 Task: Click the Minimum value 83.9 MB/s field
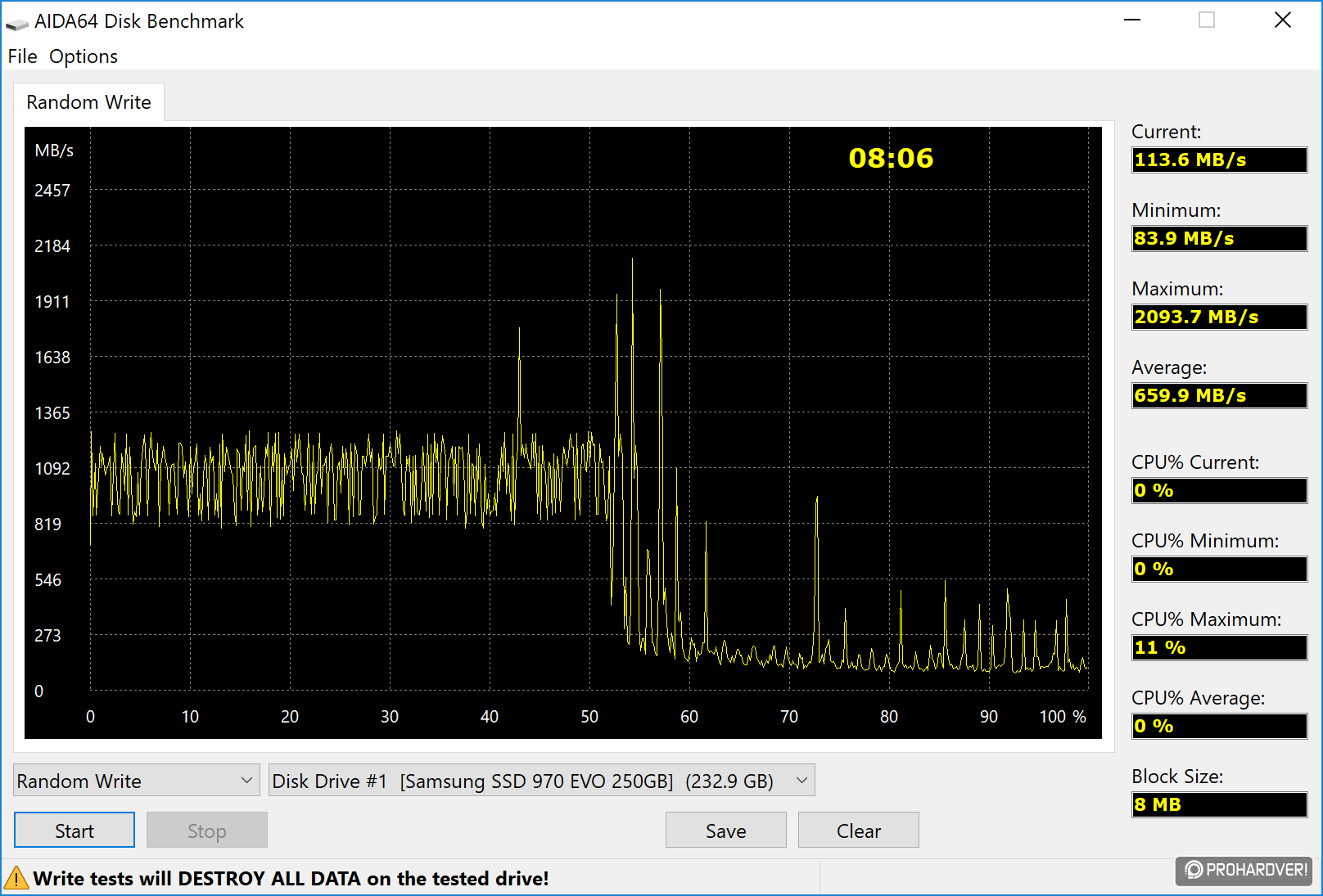point(1219,238)
